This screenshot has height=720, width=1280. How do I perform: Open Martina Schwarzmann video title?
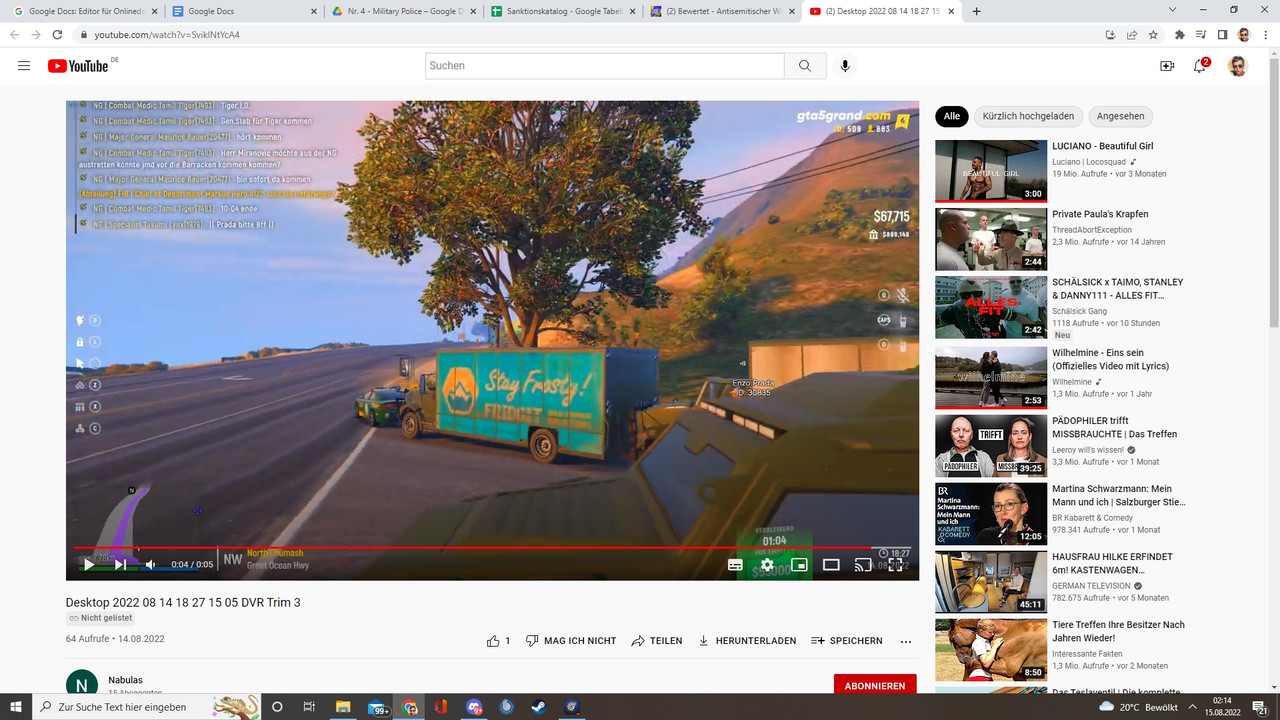click(x=1118, y=496)
